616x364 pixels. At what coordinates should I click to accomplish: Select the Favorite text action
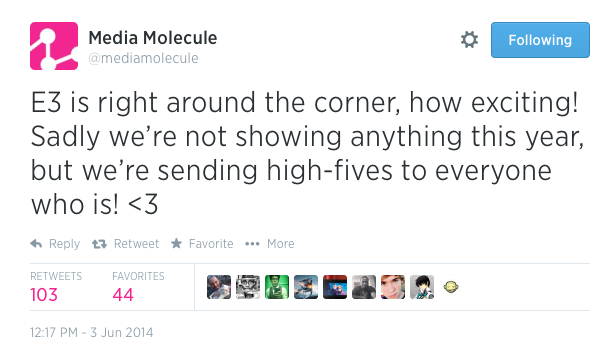(x=211, y=244)
